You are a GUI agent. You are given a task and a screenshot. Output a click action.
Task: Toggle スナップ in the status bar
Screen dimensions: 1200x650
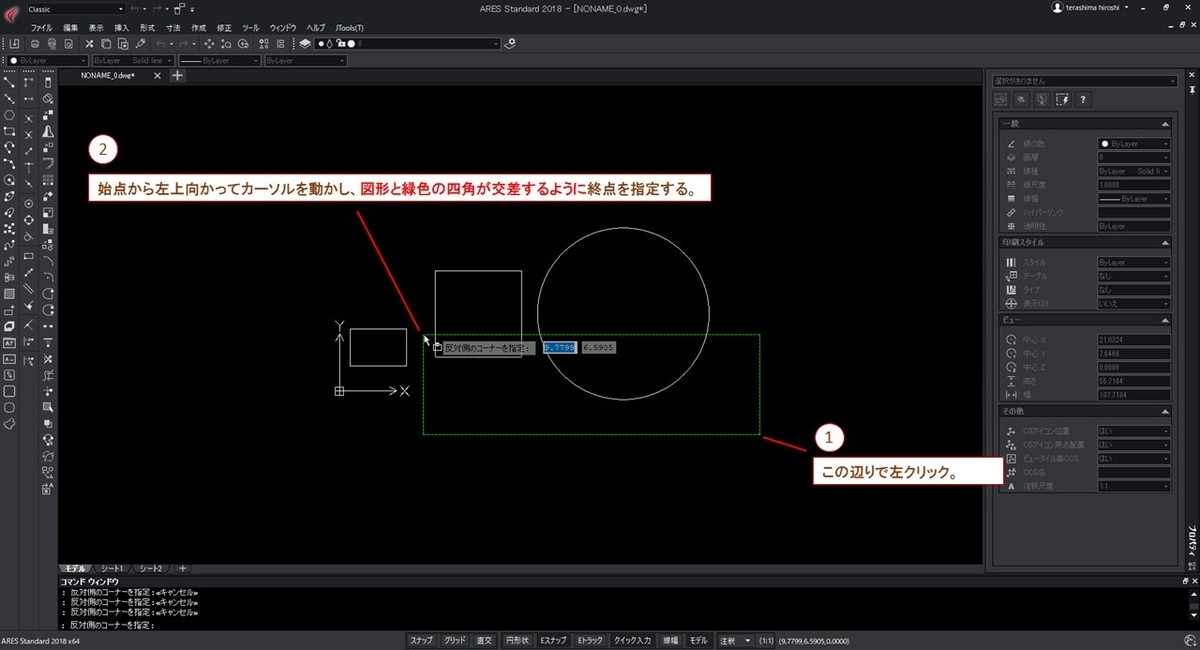tap(421, 640)
